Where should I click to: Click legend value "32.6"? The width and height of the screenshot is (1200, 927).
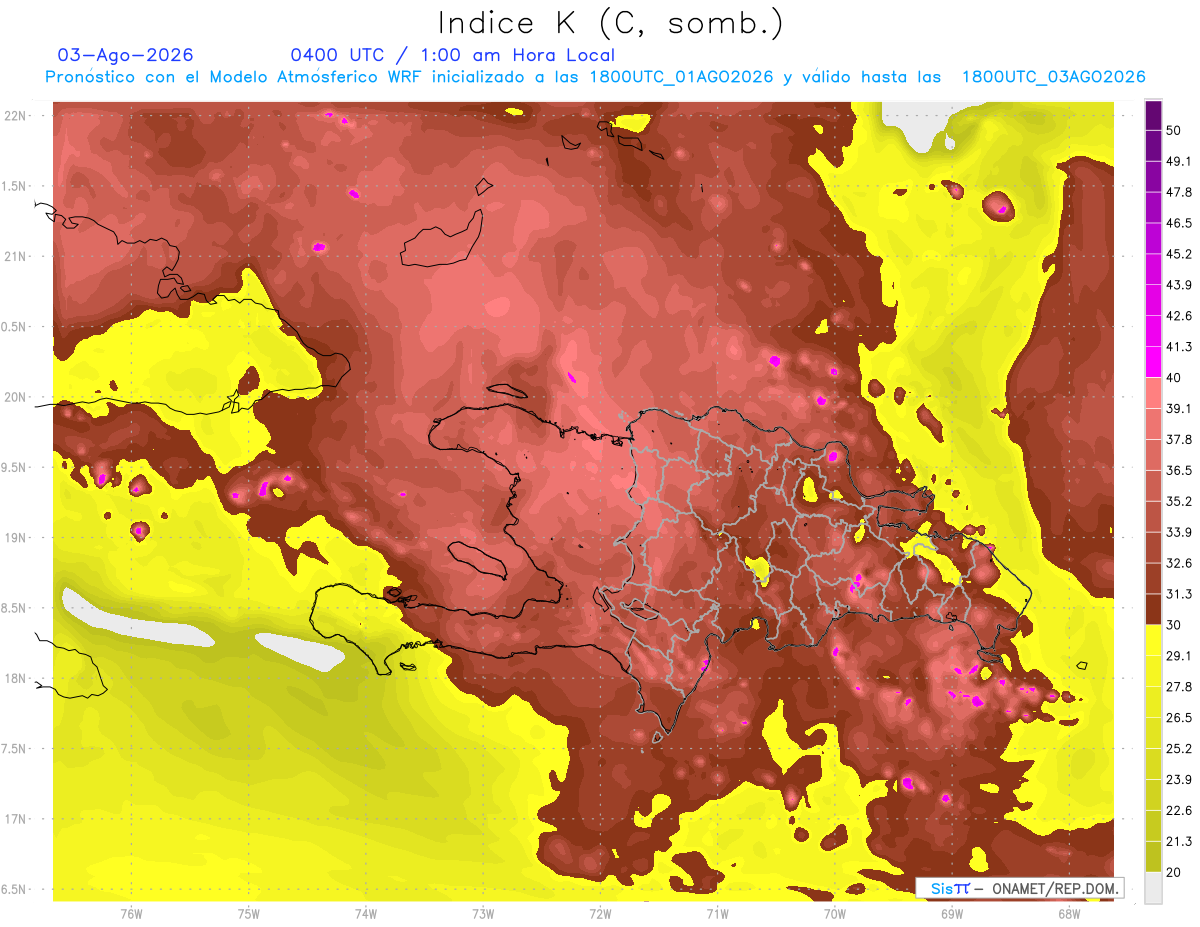tap(1179, 563)
